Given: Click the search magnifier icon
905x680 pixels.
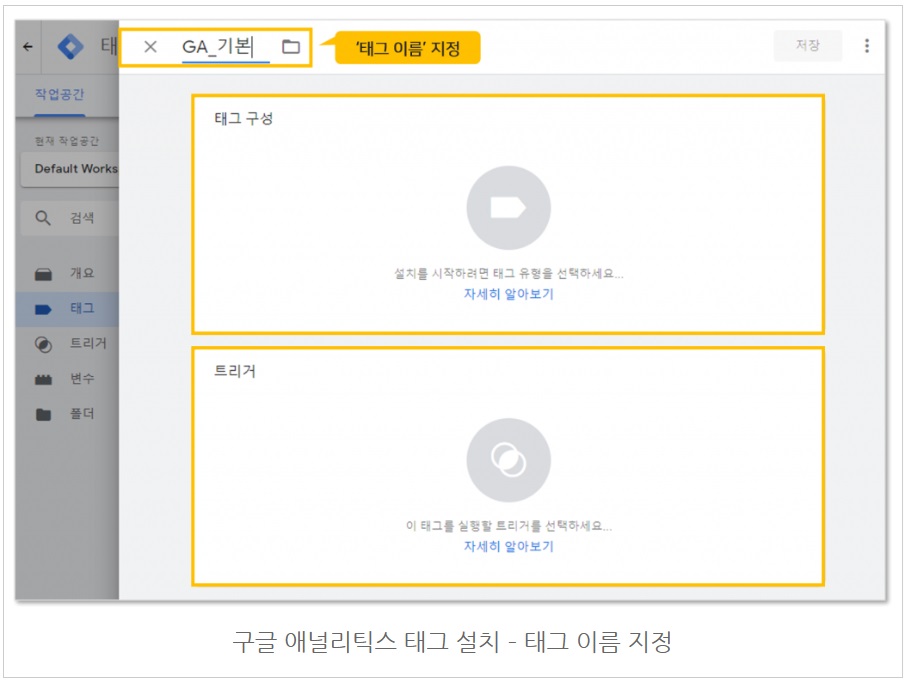Looking at the screenshot, I should click(x=43, y=218).
